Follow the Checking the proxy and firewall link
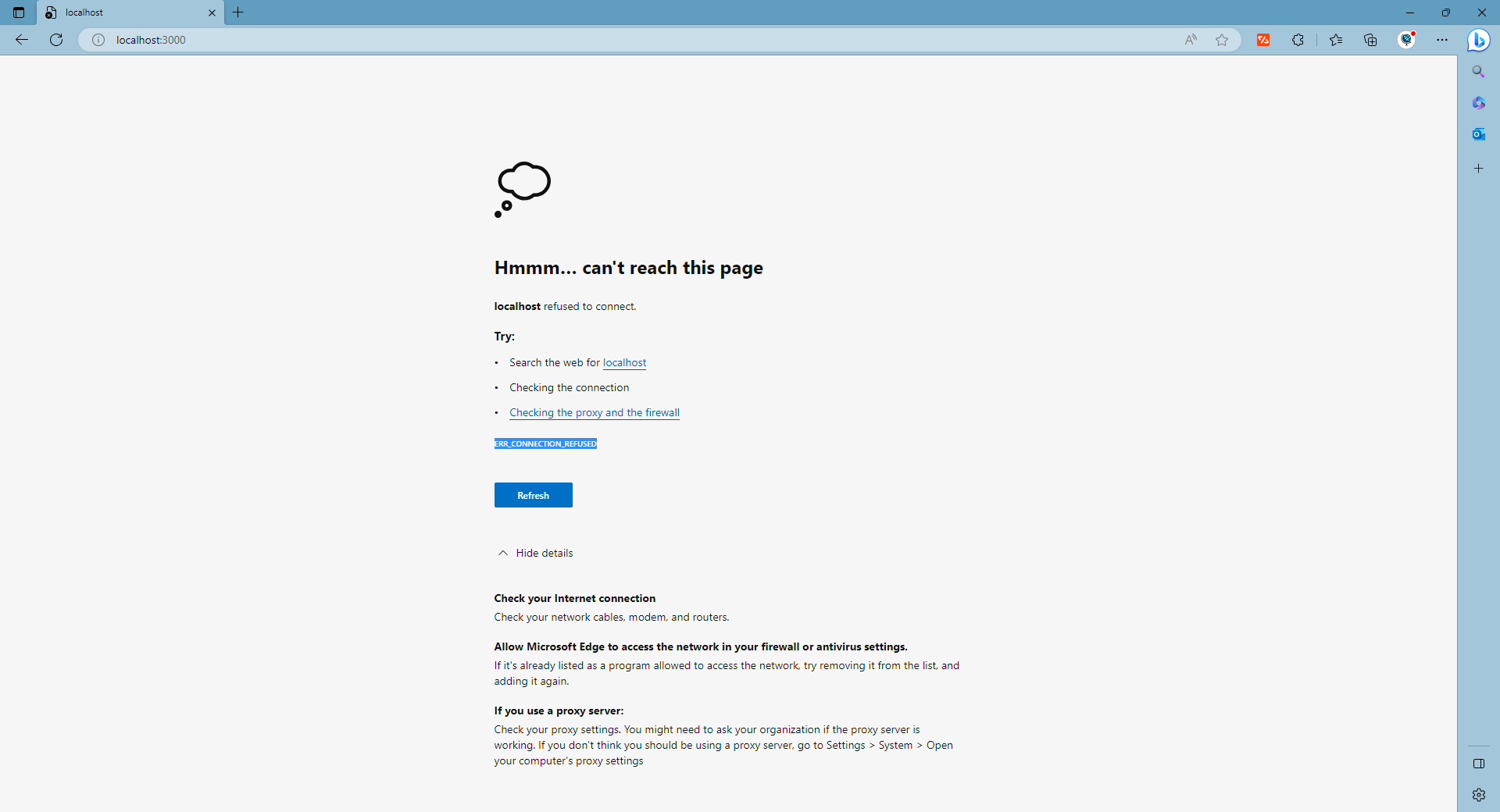 594,412
